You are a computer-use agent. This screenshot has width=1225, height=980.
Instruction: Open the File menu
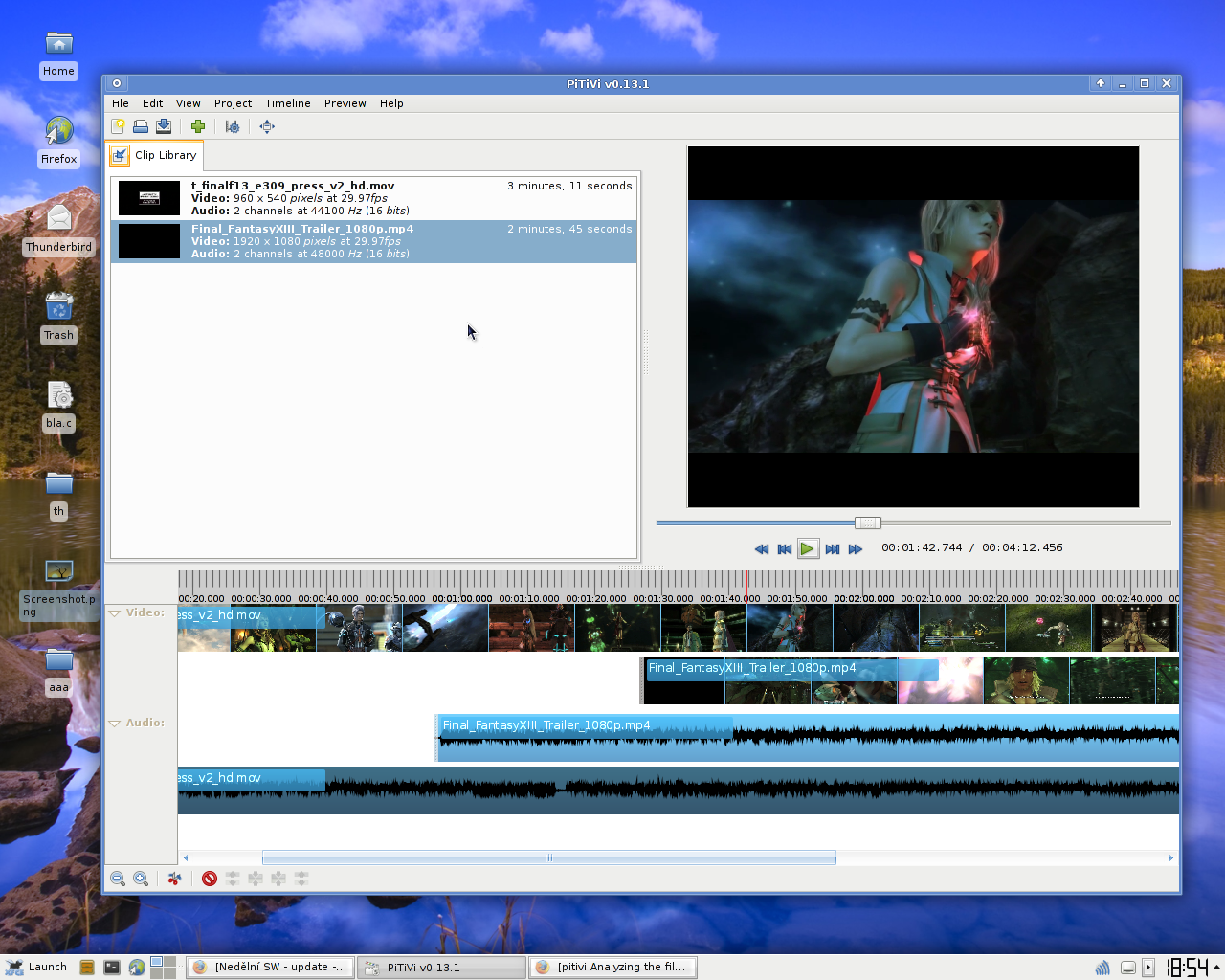coord(121,103)
